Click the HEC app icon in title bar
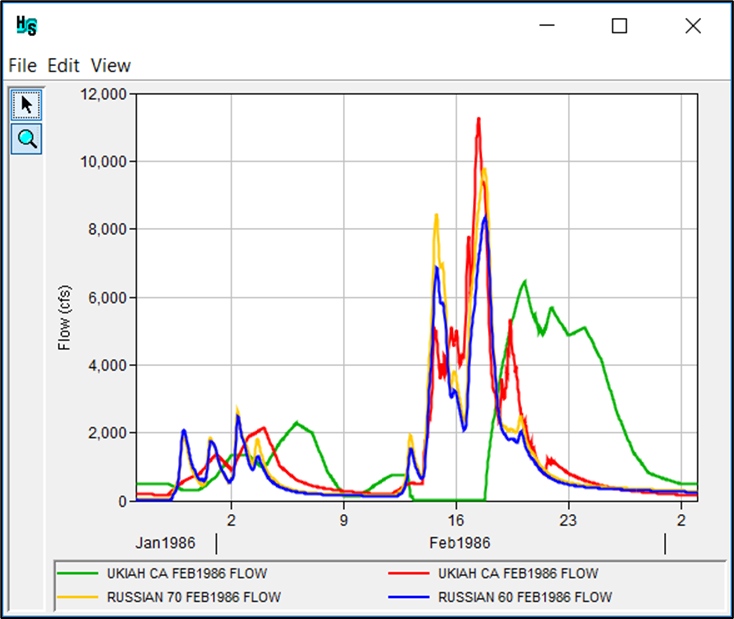The image size is (734, 619). click(27, 26)
